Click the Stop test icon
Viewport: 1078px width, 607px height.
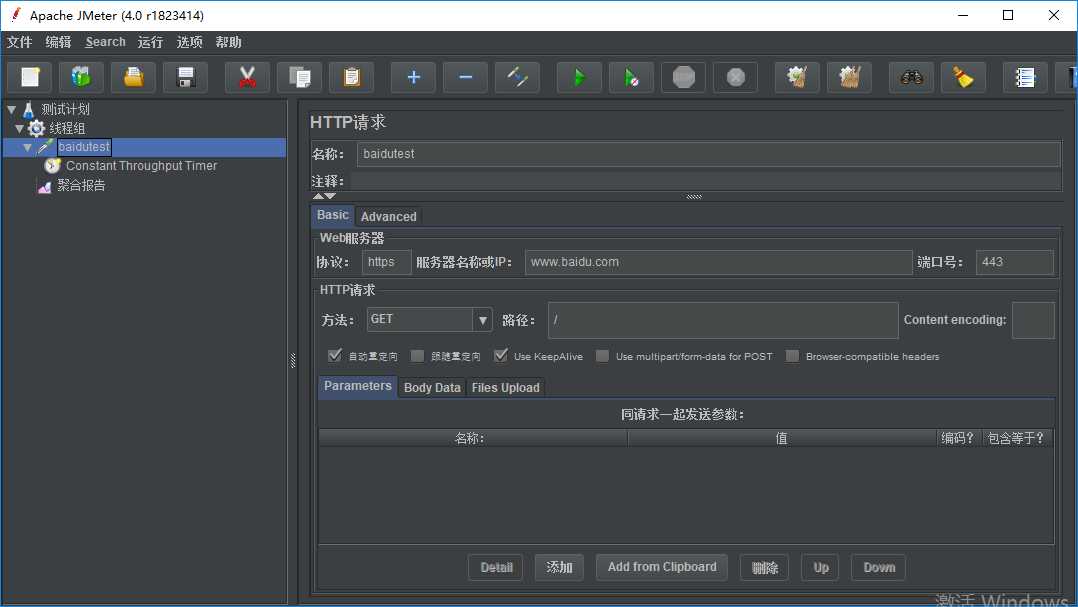point(683,77)
